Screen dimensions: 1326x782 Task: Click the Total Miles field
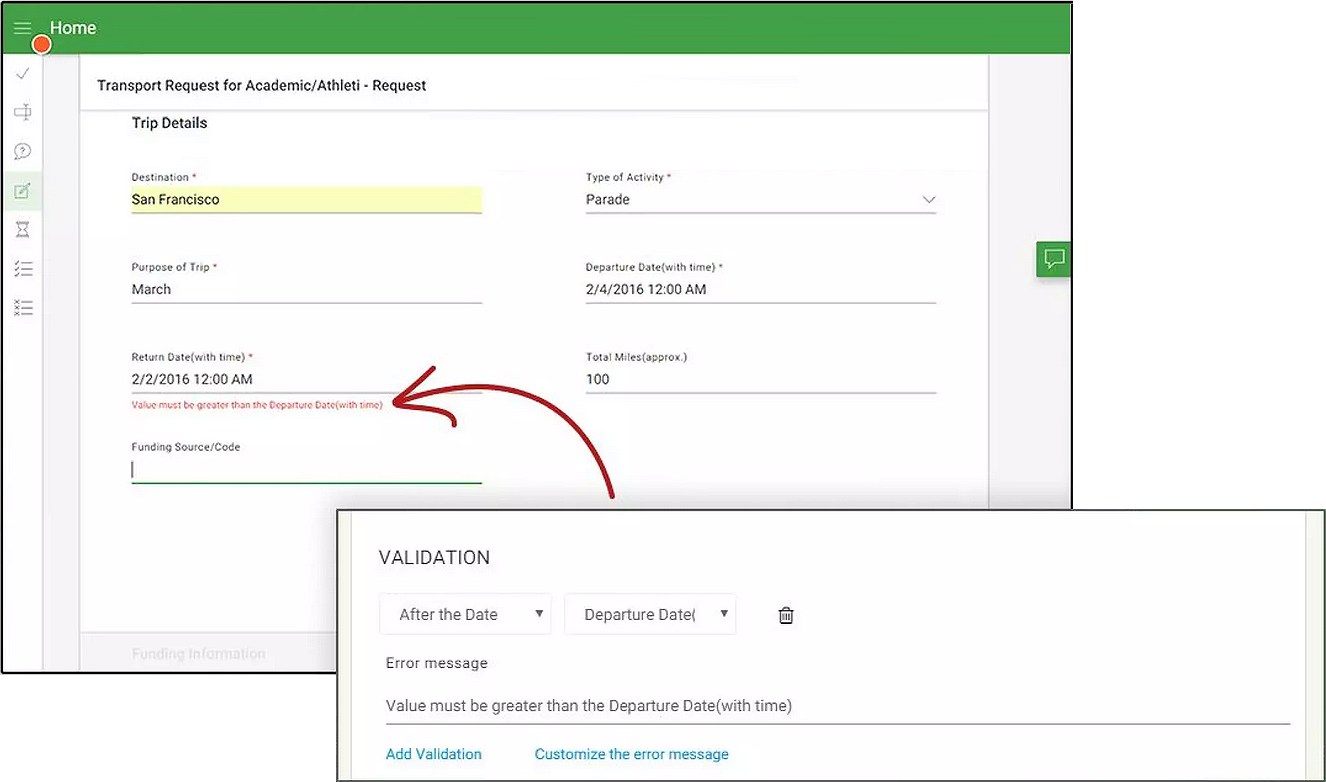761,380
